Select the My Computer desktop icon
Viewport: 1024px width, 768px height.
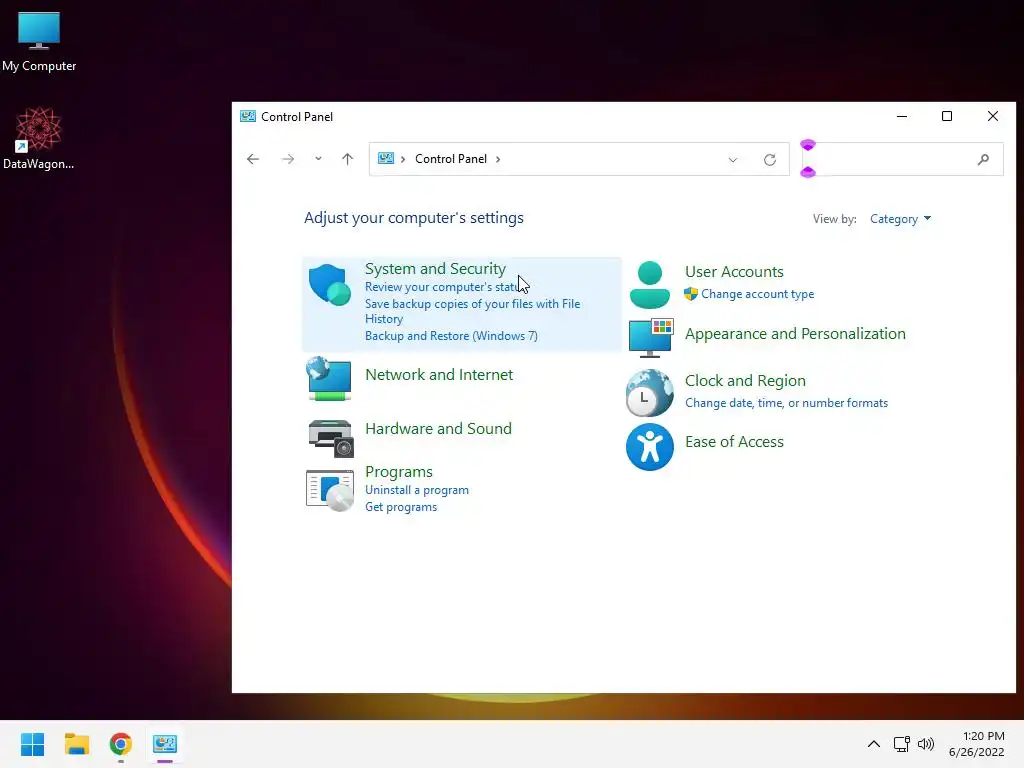click(x=39, y=41)
